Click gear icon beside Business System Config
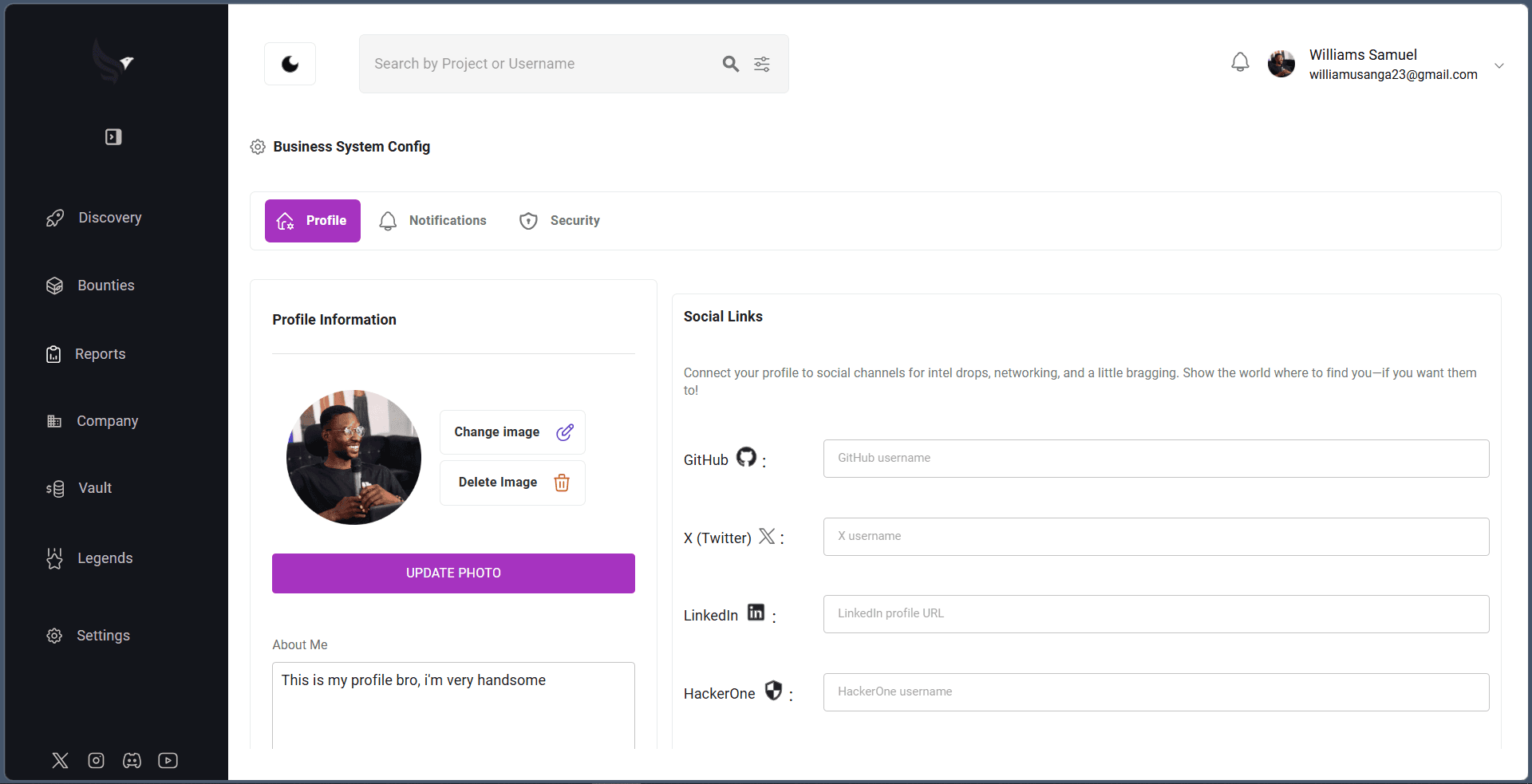This screenshot has width=1532, height=784. pyautogui.click(x=258, y=147)
